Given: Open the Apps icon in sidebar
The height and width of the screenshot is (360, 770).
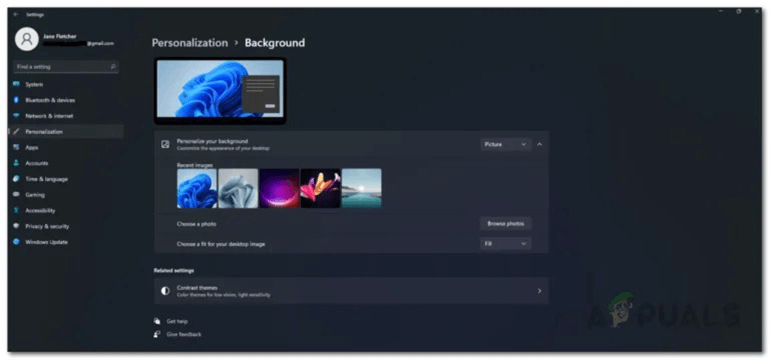Looking at the screenshot, I should pos(16,147).
